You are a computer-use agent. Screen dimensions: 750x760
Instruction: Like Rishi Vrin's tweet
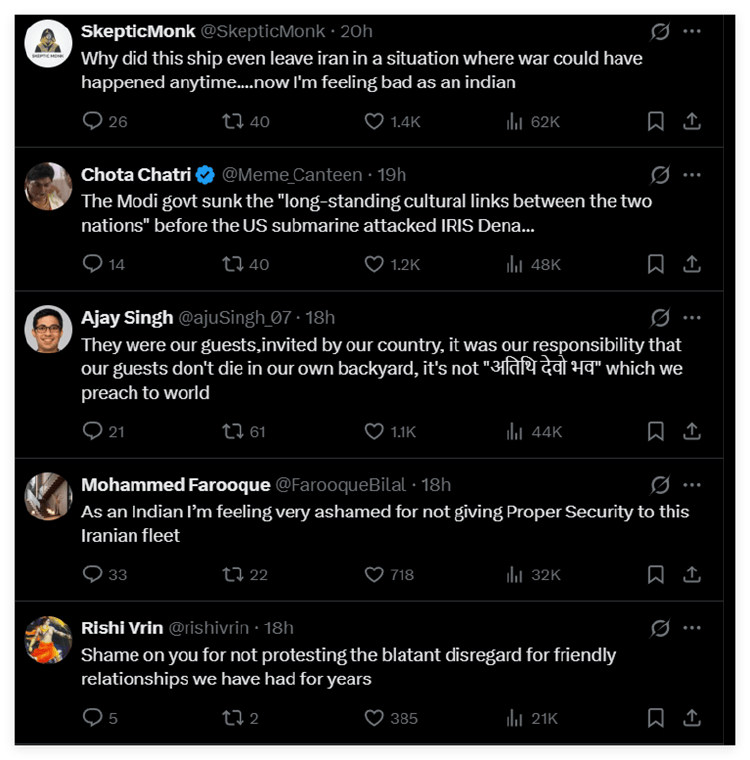(x=374, y=718)
